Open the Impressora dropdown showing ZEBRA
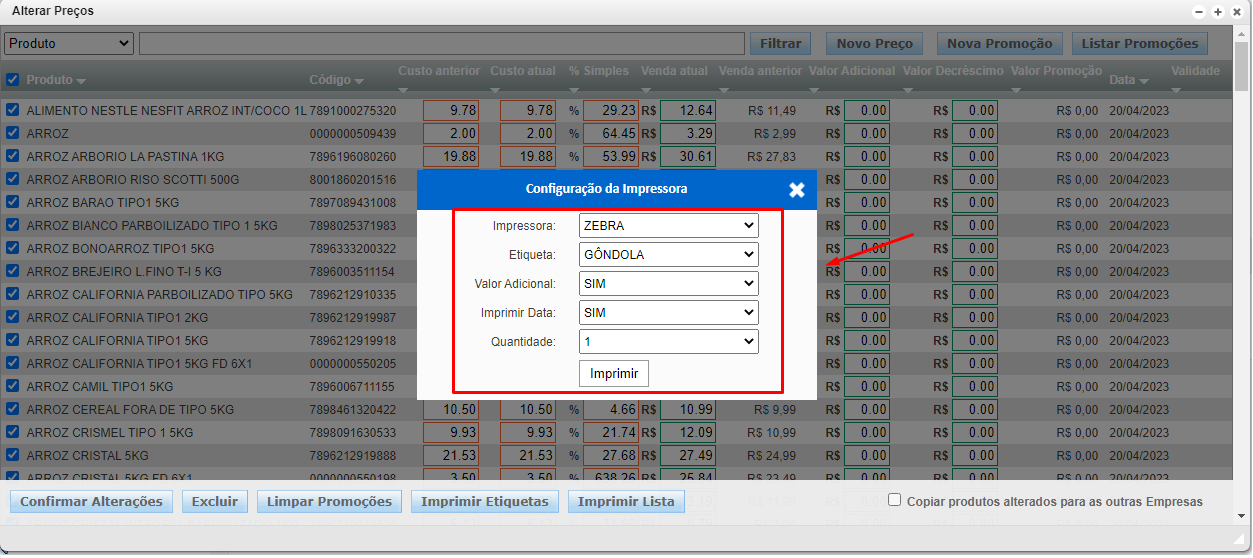 [668, 226]
